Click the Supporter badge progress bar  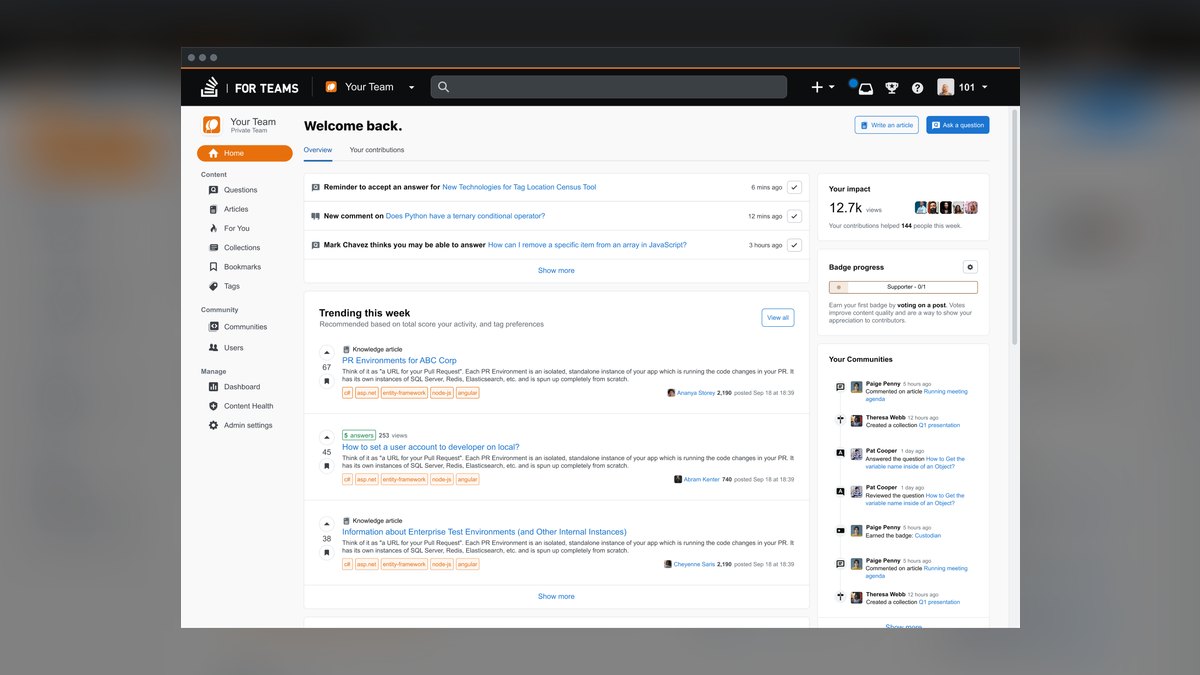coord(904,287)
